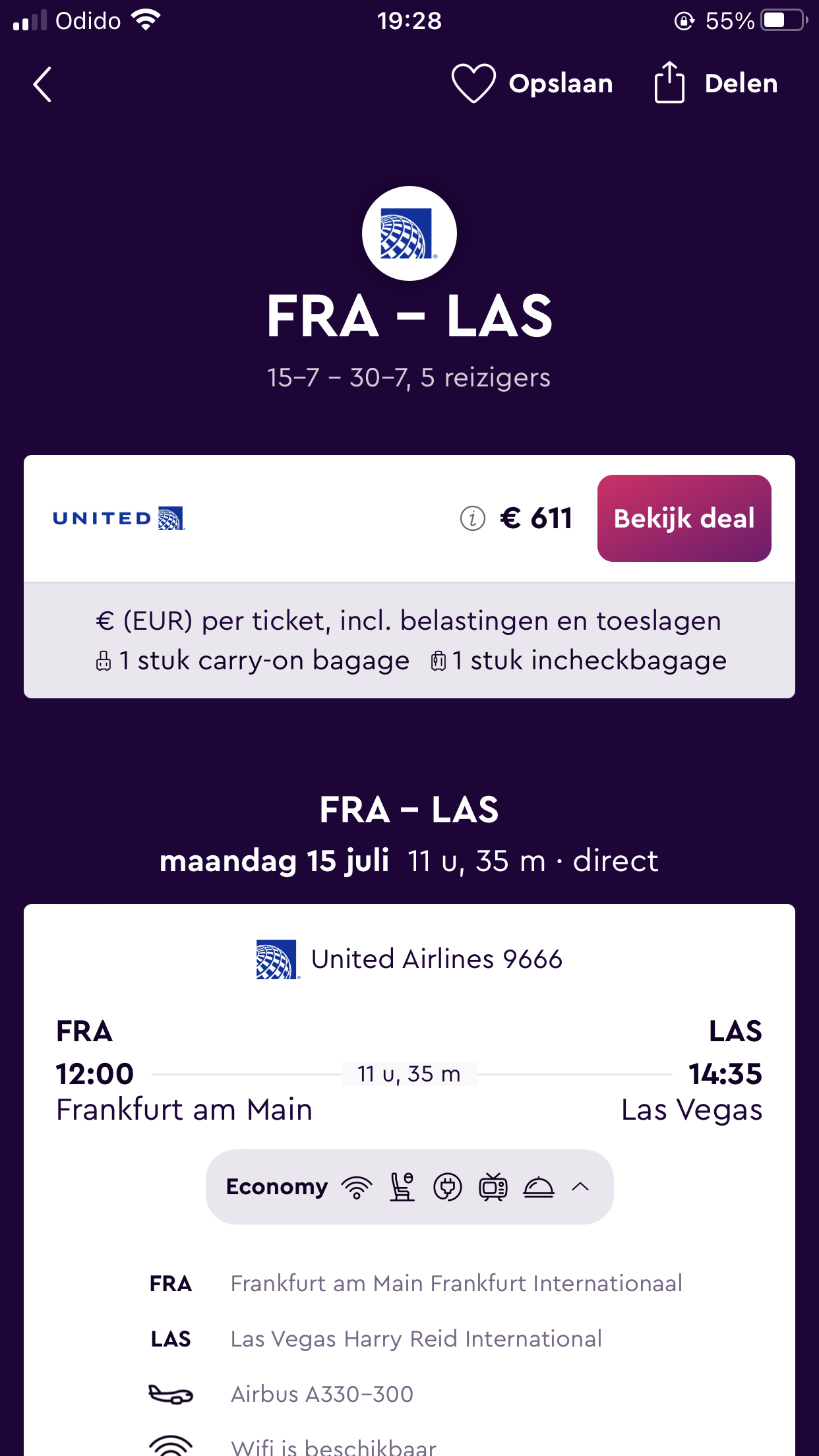Tap the entertainment screen amenity icon
The width and height of the screenshot is (819, 1456).
(x=493, y=1188)
